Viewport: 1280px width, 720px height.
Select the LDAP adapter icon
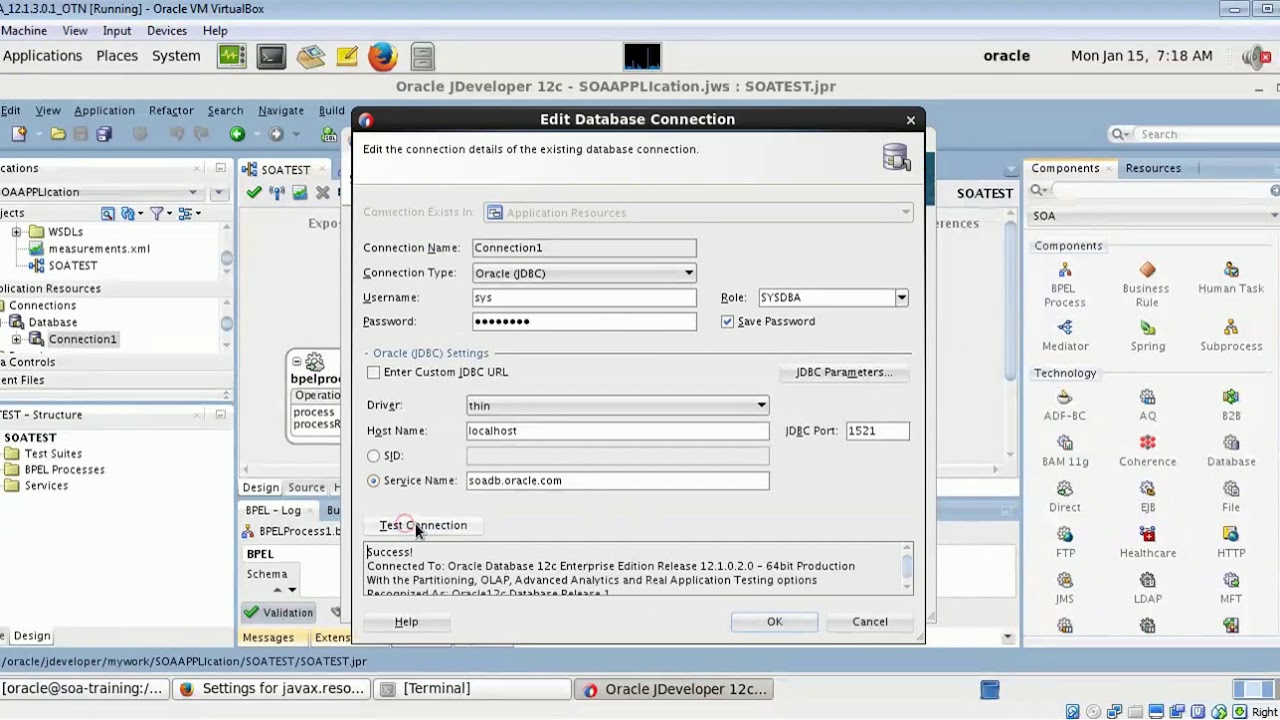click(x=1147, y=581)
